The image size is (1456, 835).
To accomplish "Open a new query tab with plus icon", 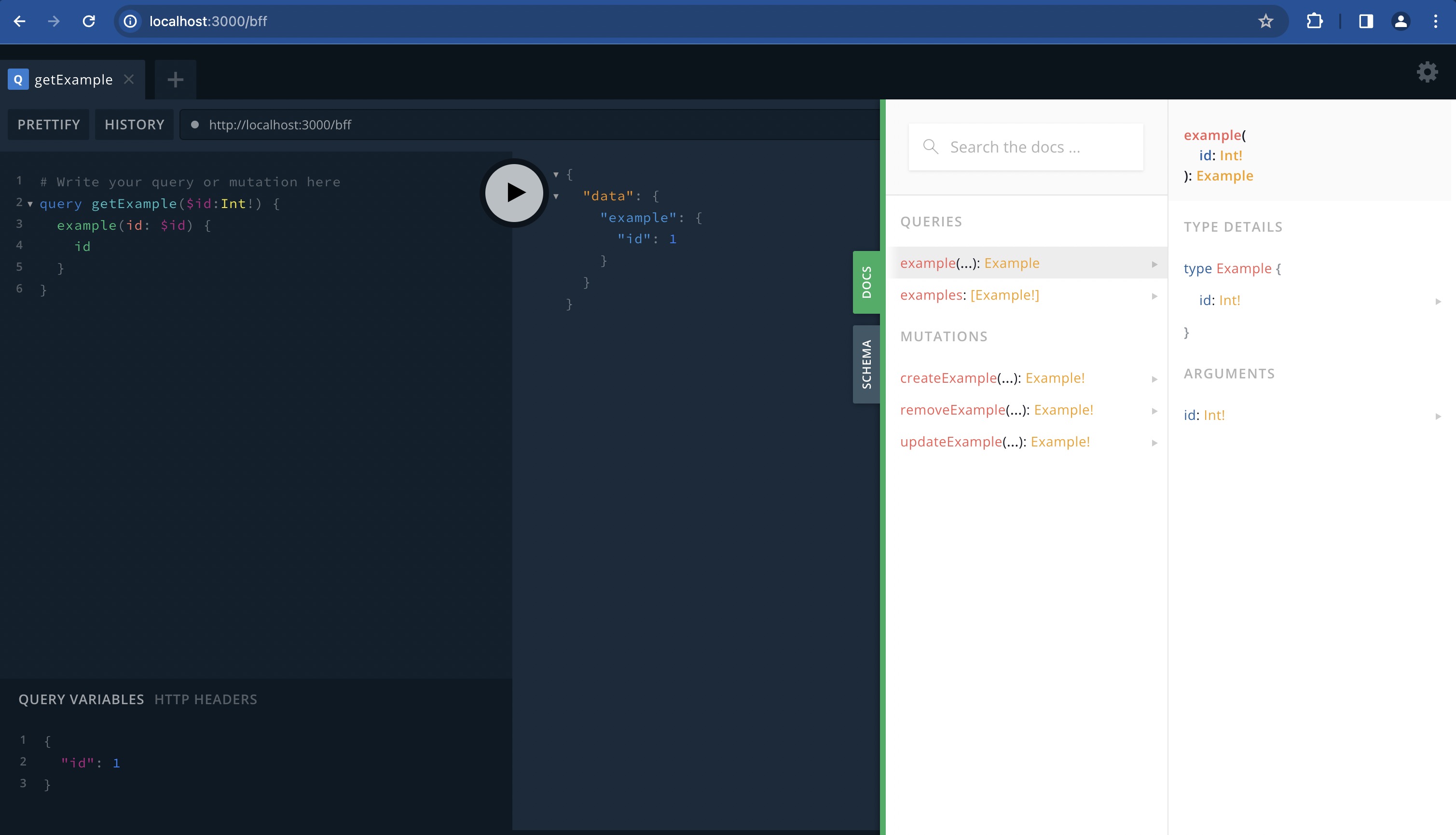I will tap(175, 80).
